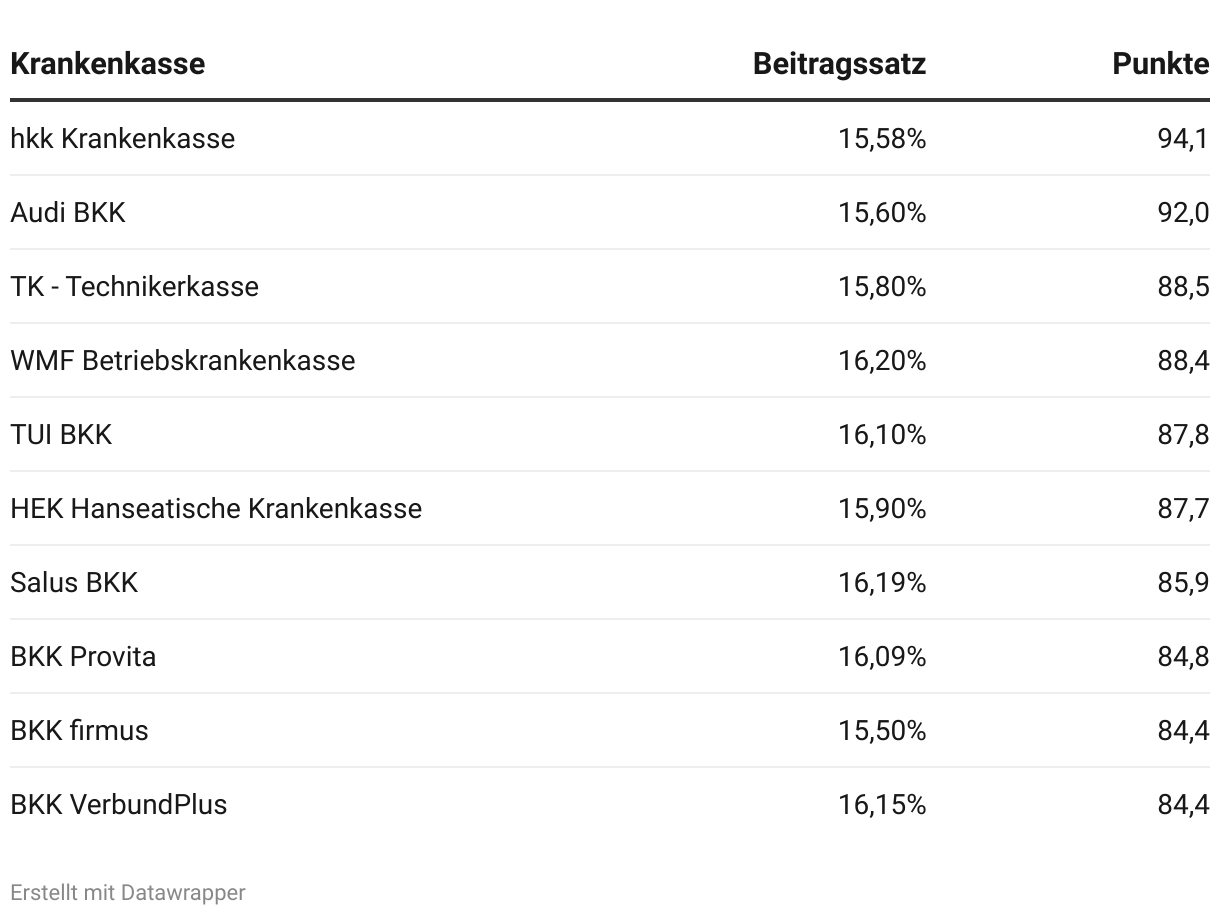The image size is (1220, 916).
Task: Click the 92,0 Punkte value
Action: 1183,212
